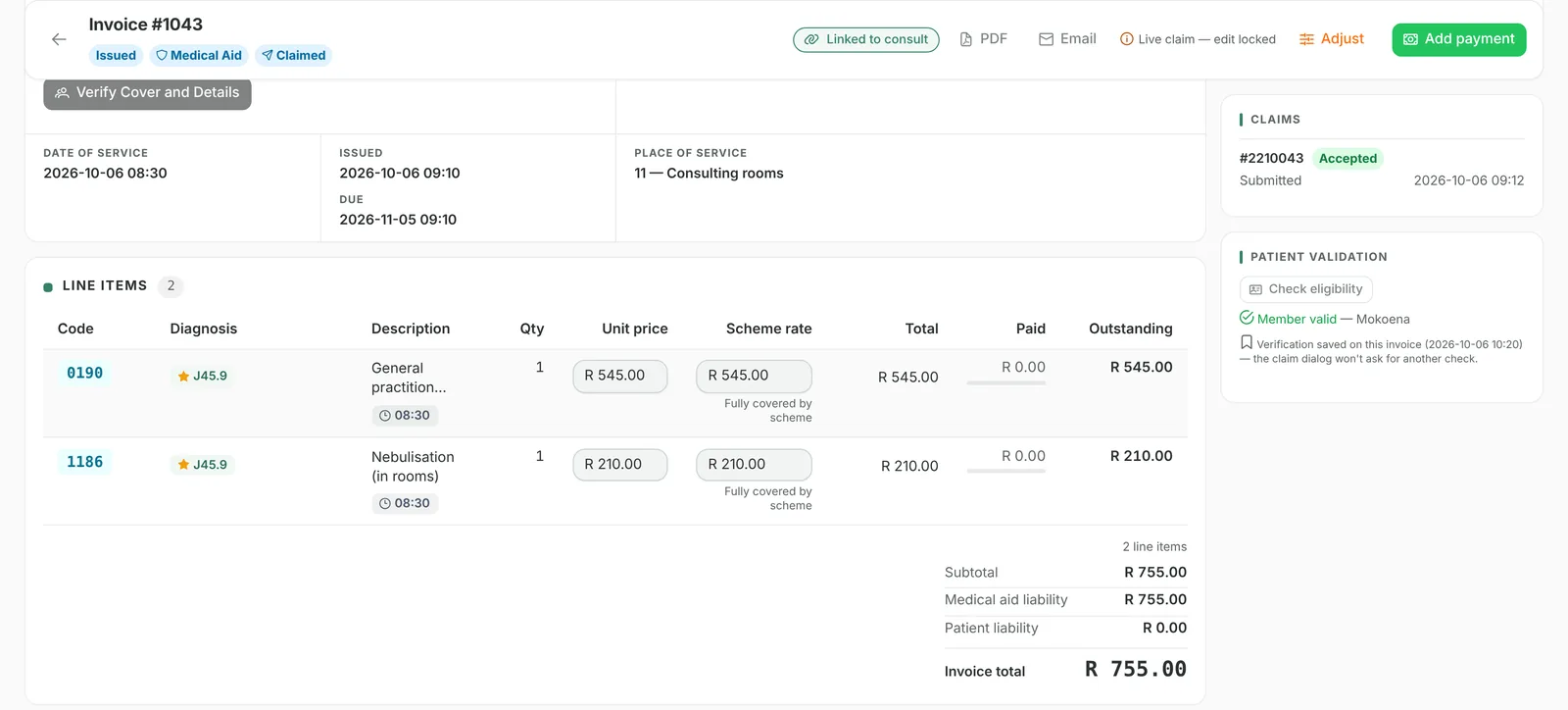The height and width of the screenshot is (710, 1568).
Task: Email the invoice
Action: coord(1067,39)
